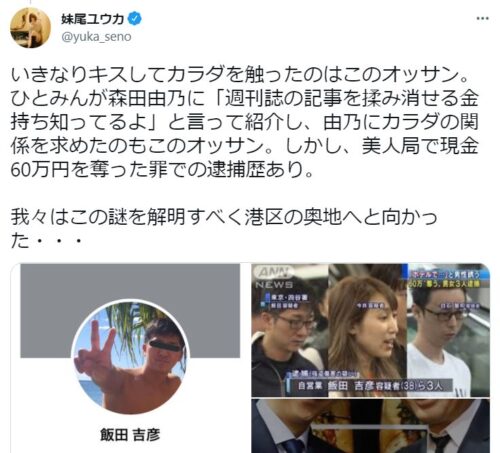The height and width of the screenshot is (453, 500).
Task: Click the man in white T-shirt in news image
Action: pos(440,340)
